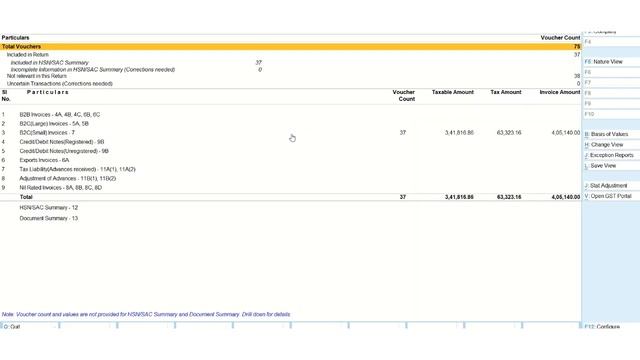Click voucher count 37 in Total row
The width and height of the screenshot is (640, 360).
click(403, 197)
